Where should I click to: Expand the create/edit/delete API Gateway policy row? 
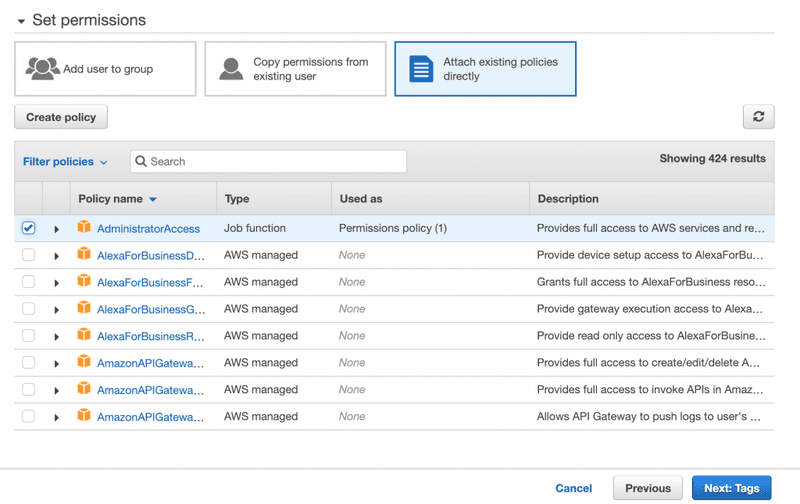tap(57, 364)
